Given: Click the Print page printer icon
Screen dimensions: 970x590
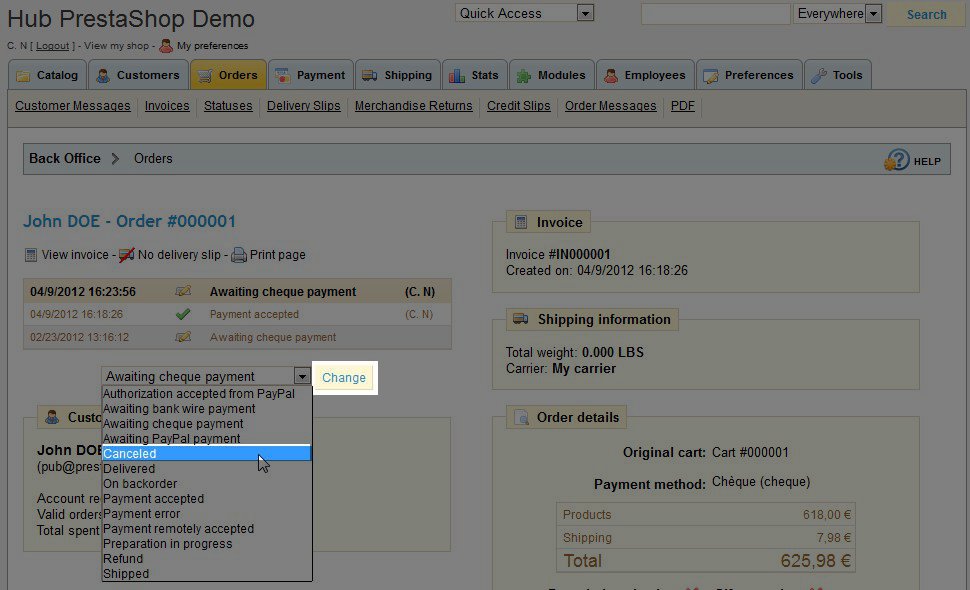Looking at the screenshot, I should point(239,255).
